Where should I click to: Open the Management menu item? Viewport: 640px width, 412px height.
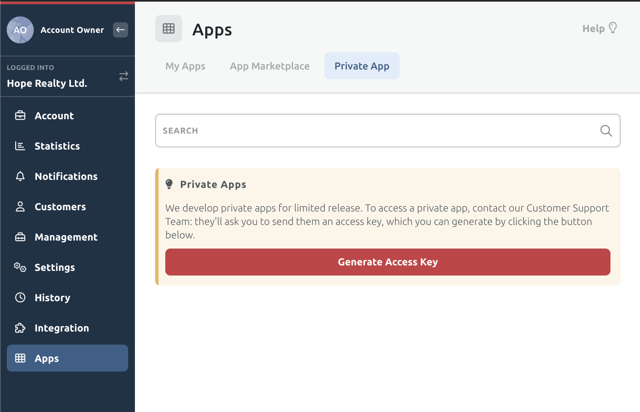point(65,237)
